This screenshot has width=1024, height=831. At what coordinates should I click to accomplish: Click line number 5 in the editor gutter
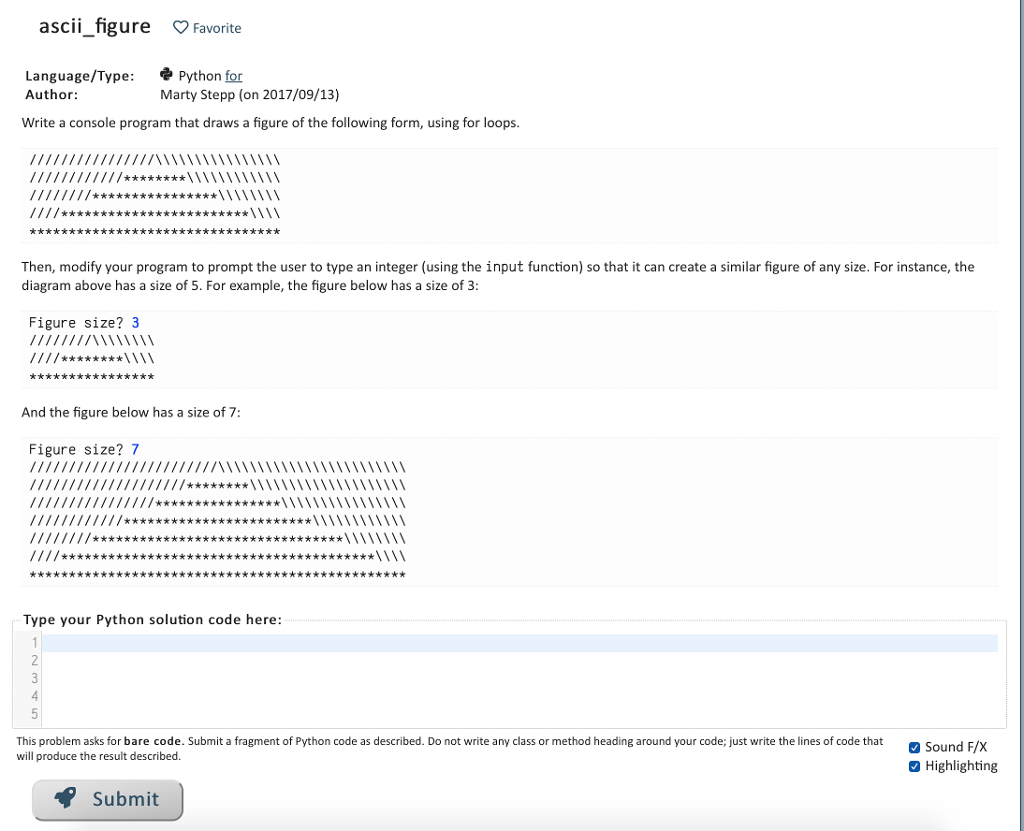pyautogui.click(x=35, y=714)
